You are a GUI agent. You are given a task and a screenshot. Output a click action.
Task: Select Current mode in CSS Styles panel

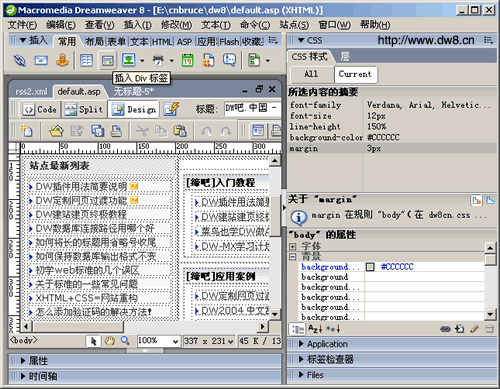tap(355, 74)
